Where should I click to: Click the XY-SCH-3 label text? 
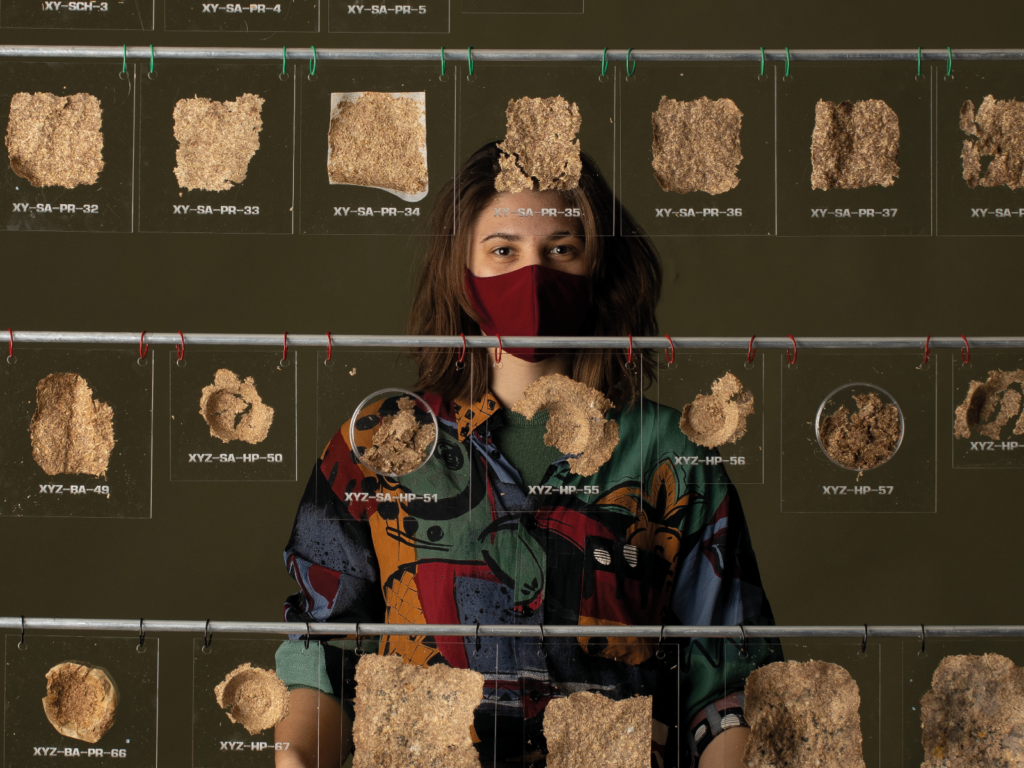tap(75, 7)
